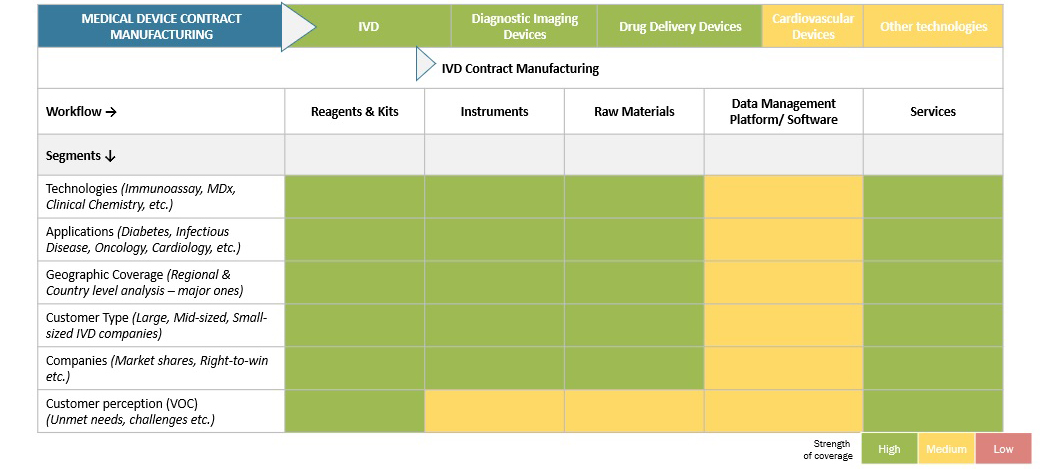Click the Raw Materials column header
The height and width of the screenshot is (469, 1062).
634,112
